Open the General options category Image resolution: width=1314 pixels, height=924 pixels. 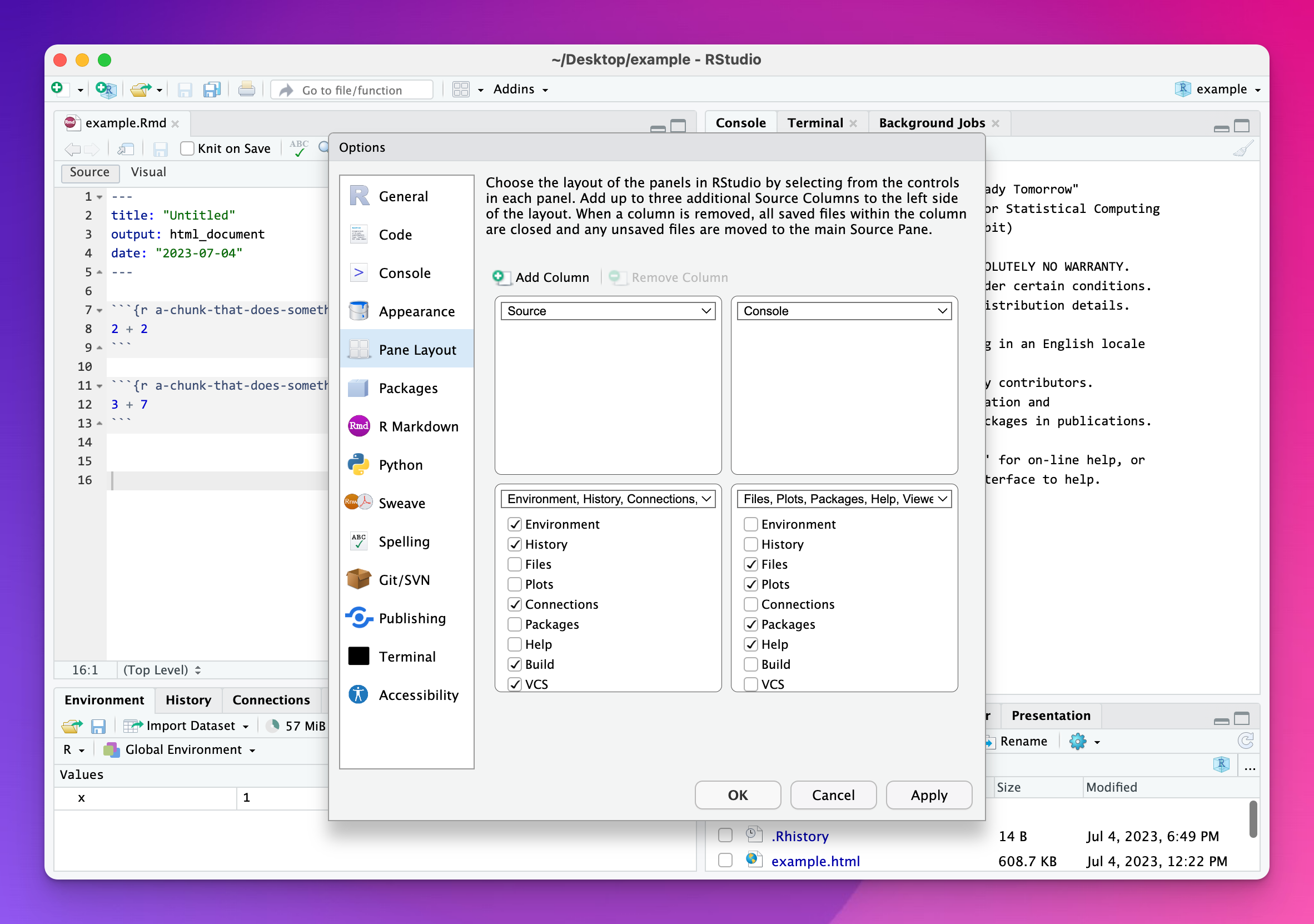406,196
